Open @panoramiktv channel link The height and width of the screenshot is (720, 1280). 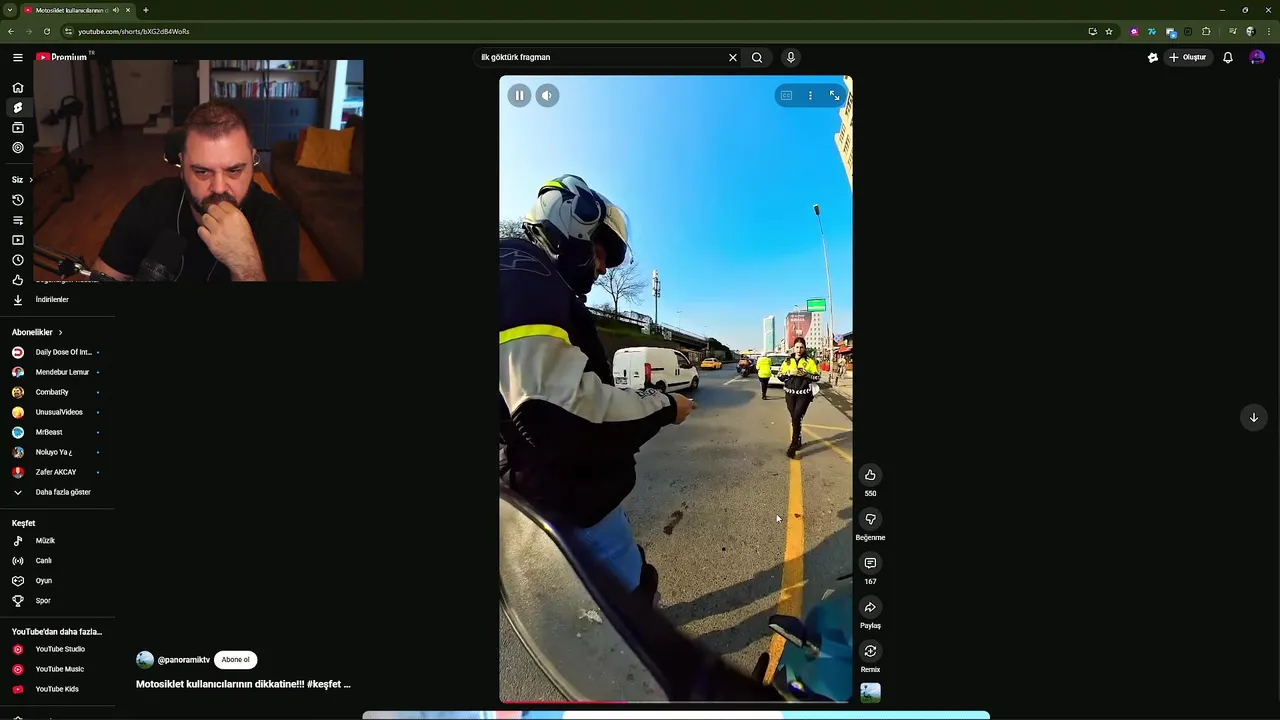pyautogui.click(x=183, y=660)
